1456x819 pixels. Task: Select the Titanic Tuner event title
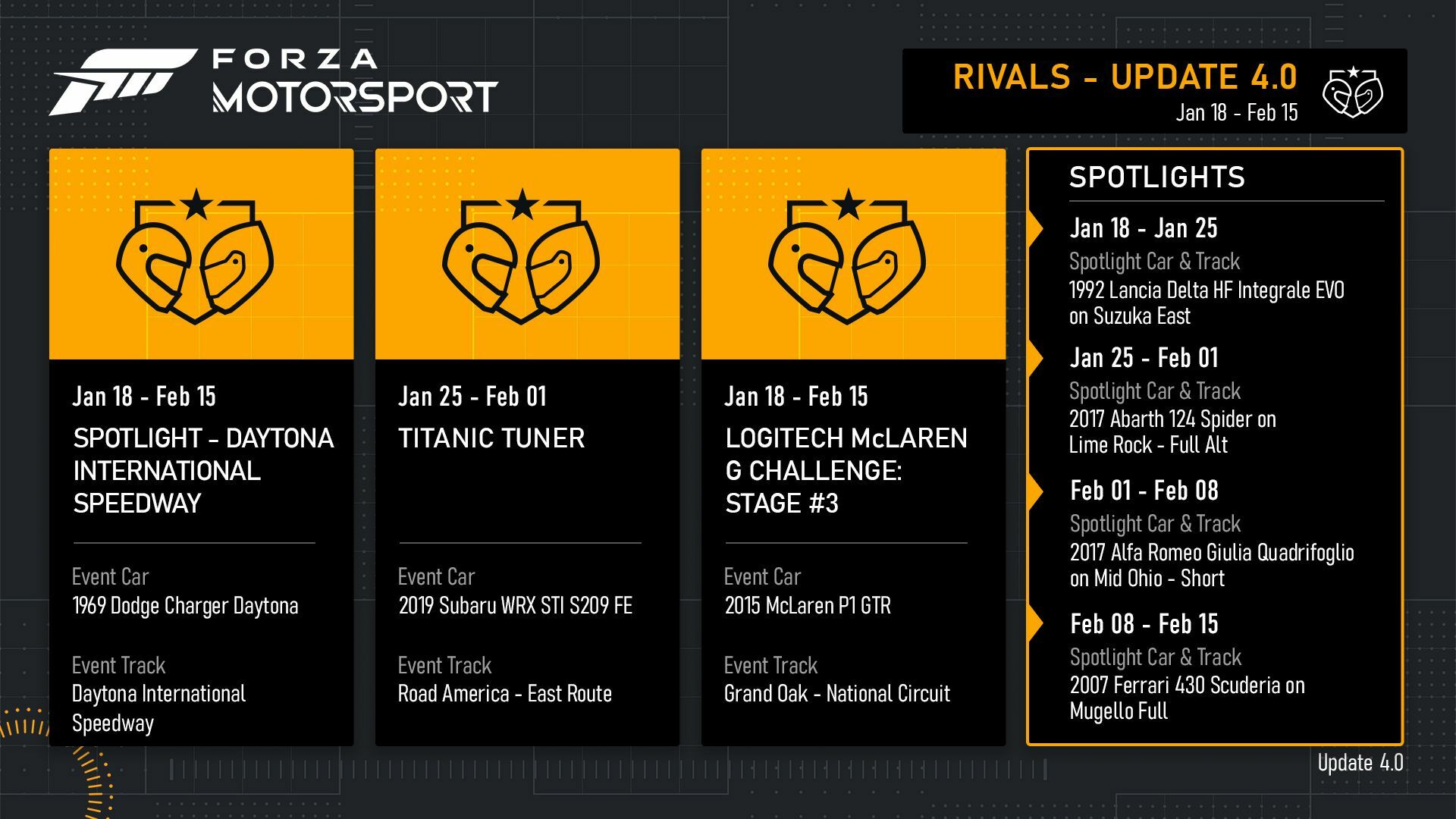click(491, 438)
